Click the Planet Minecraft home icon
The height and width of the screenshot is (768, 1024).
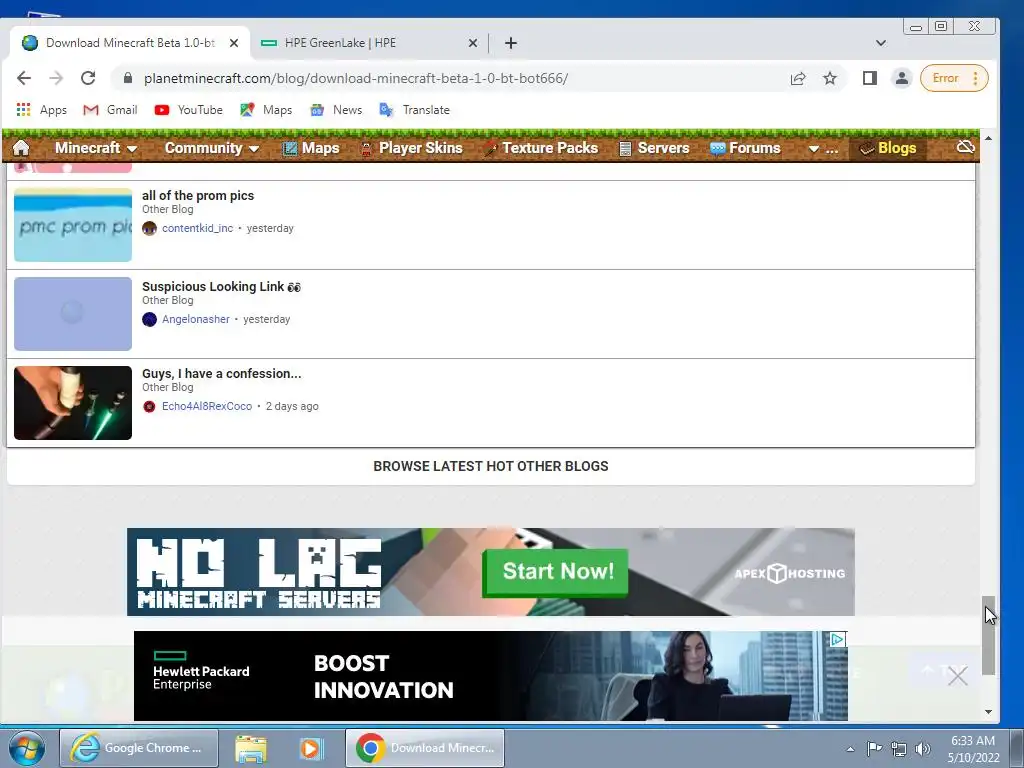21,148
